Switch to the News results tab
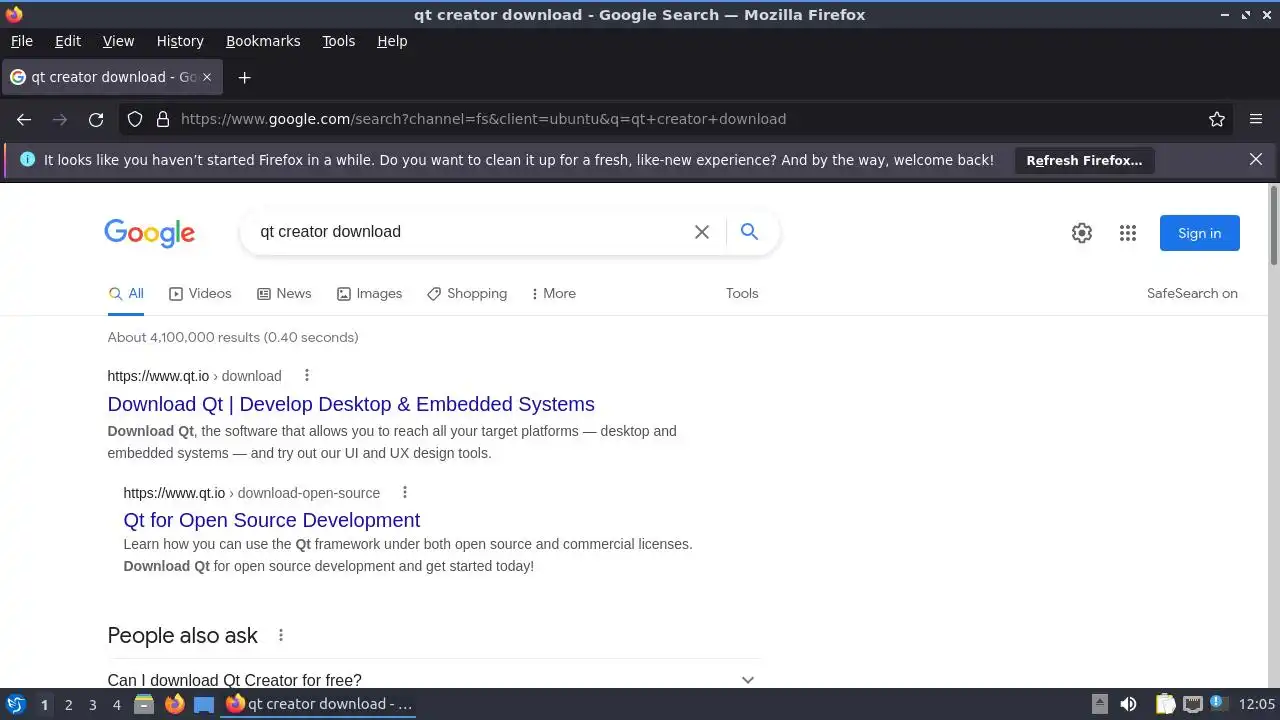This screenshot has width=1280, height=720. pos(284,293)
